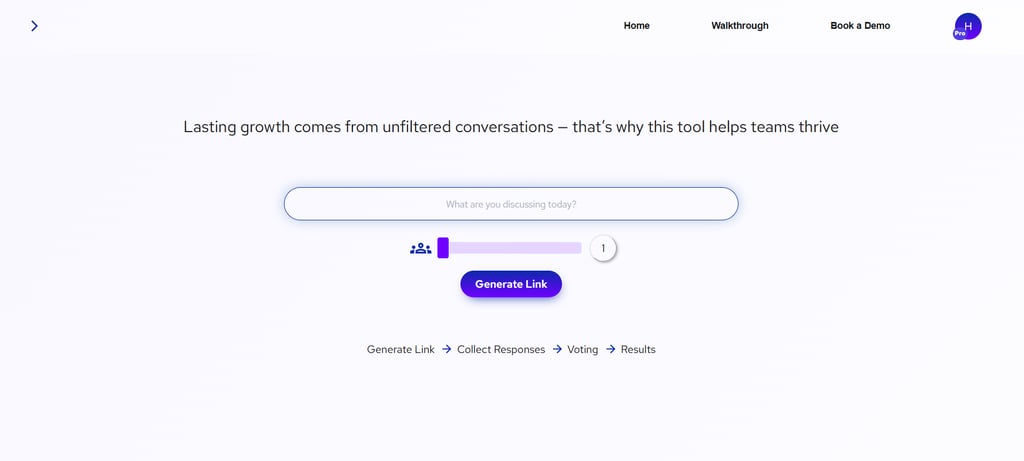This screenshot has height=461, width=1024.
Task: Go to the Home page
Action: click(637, 26)
